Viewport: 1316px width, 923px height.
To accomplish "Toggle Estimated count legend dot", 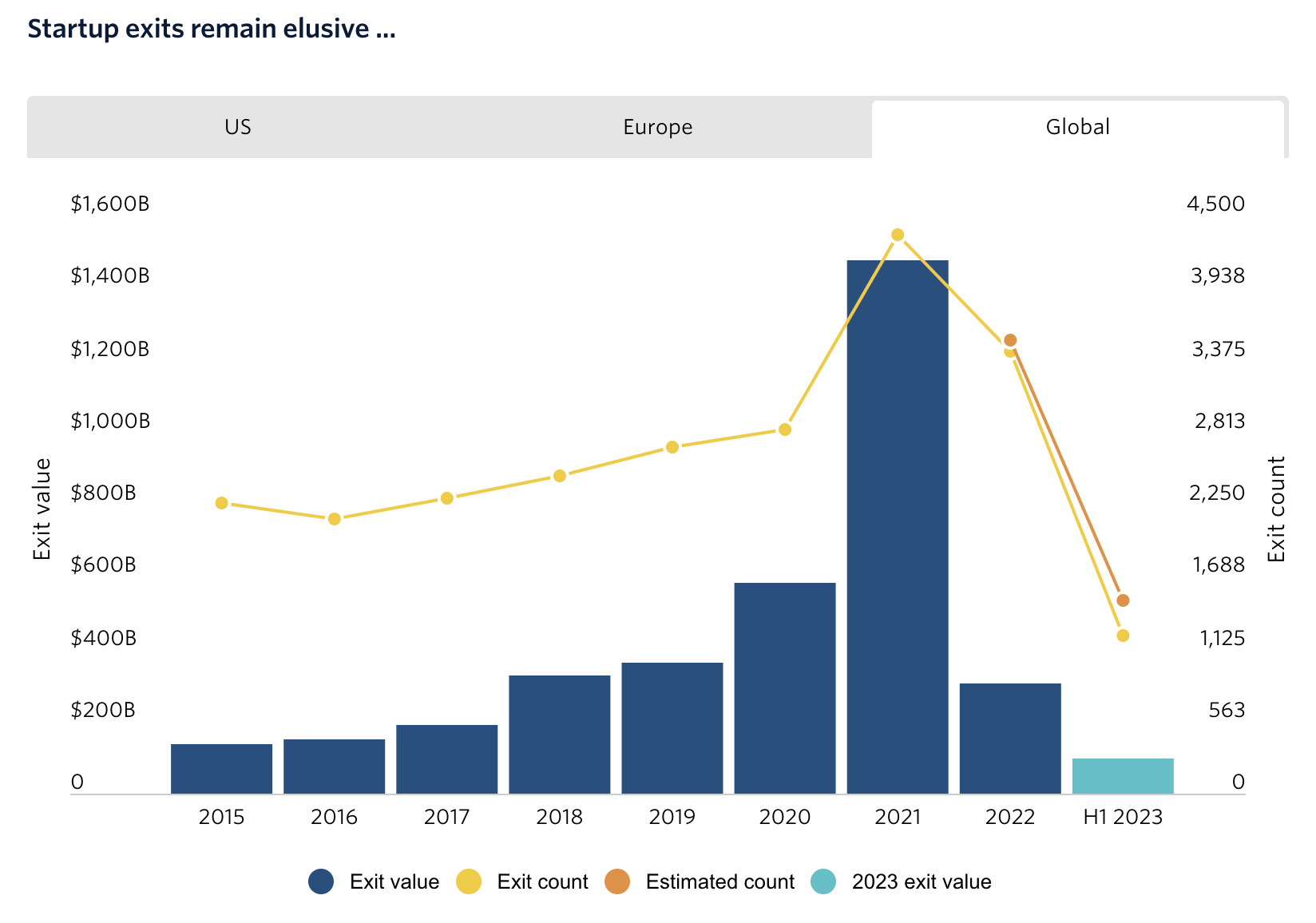I will tap(617, 881).
